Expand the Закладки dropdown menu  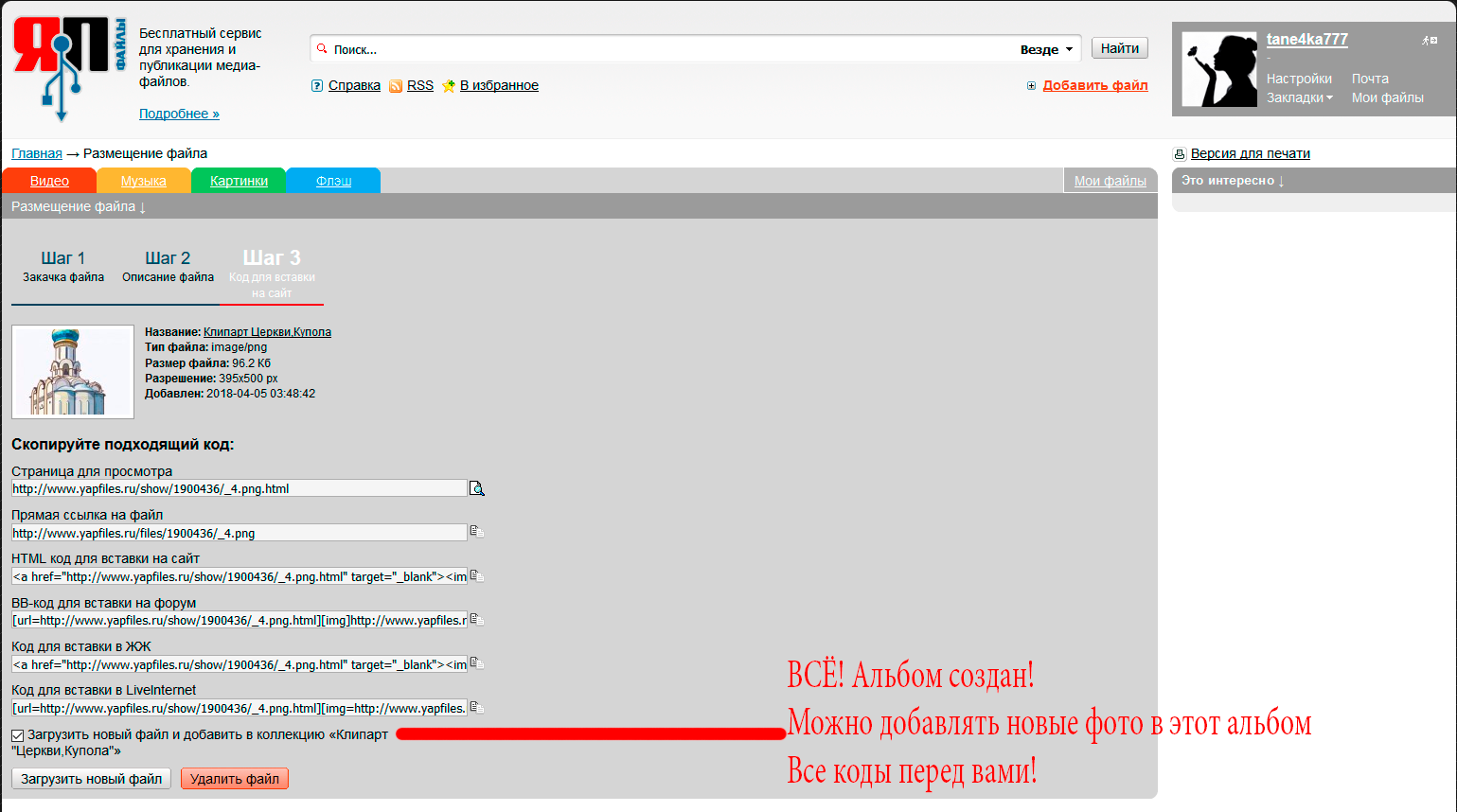click(1299, 97)
